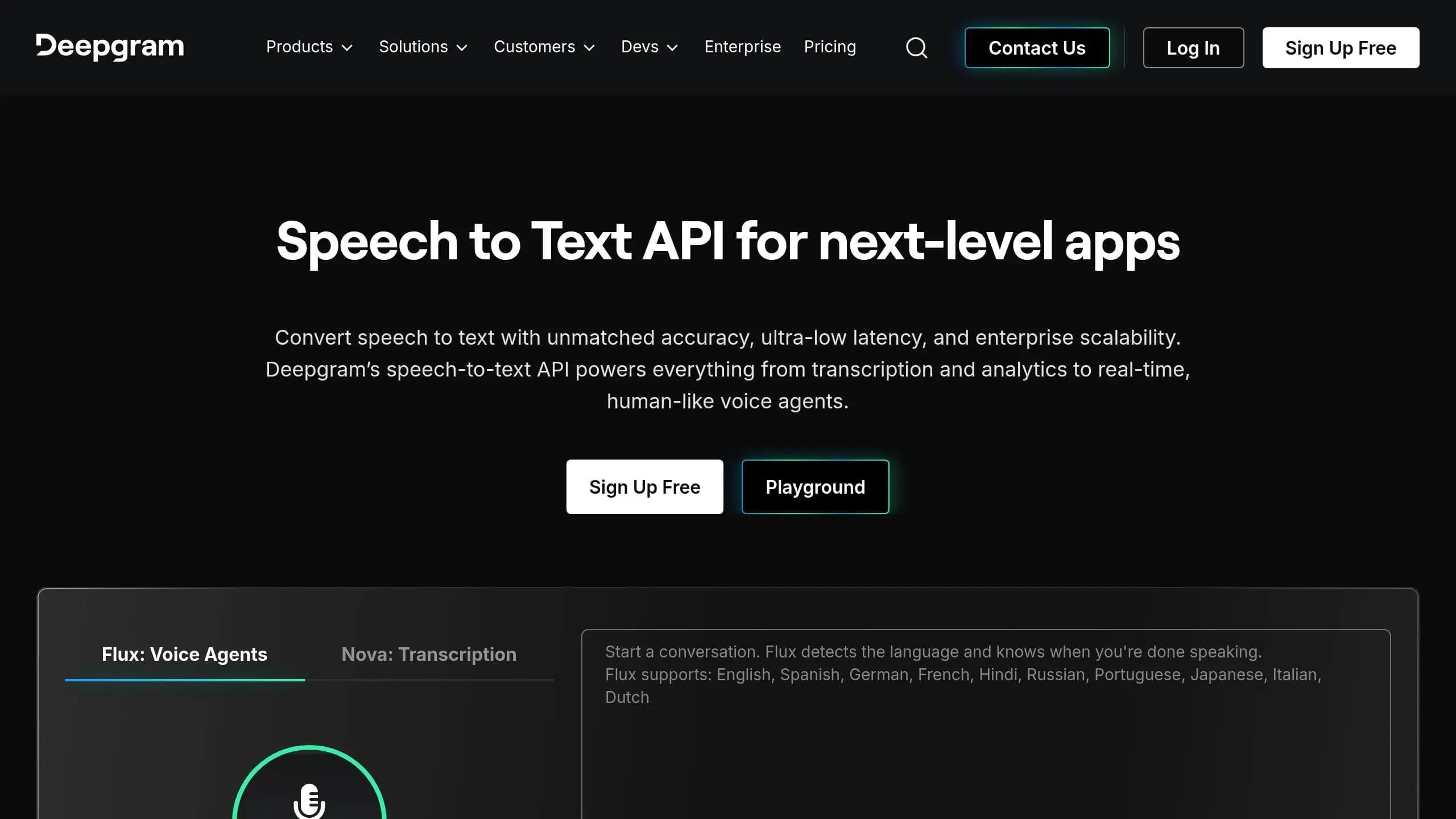Screen dimensions: 1456x819
Task: Open the search icon in the navbar
Action: (916, 48)
